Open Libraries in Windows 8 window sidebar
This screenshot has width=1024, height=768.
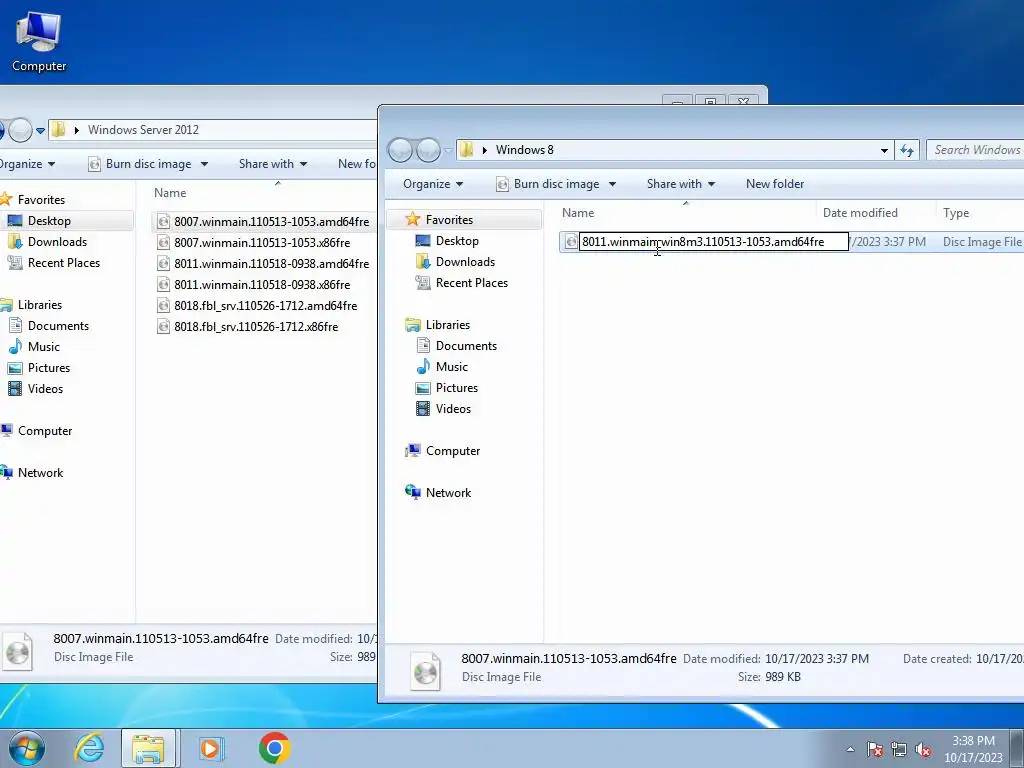[x=447, y=325]
